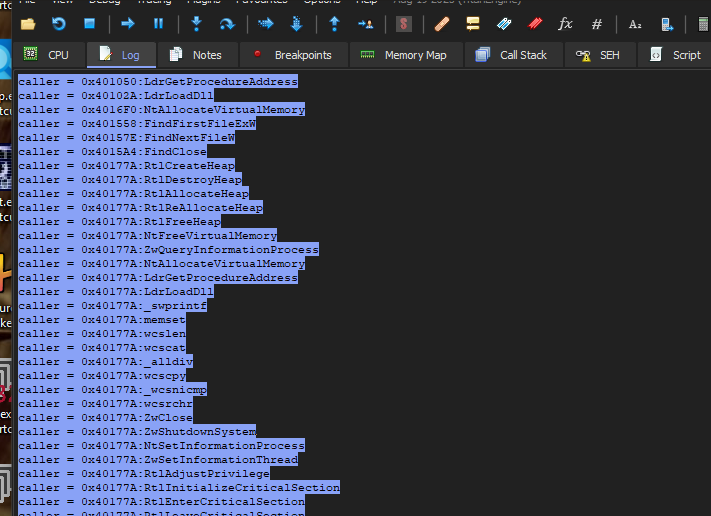This screenshot has height=516, width=711.
Task: Select the wcslen log entry
Action: pyautogui.click(x=102, y=334)
